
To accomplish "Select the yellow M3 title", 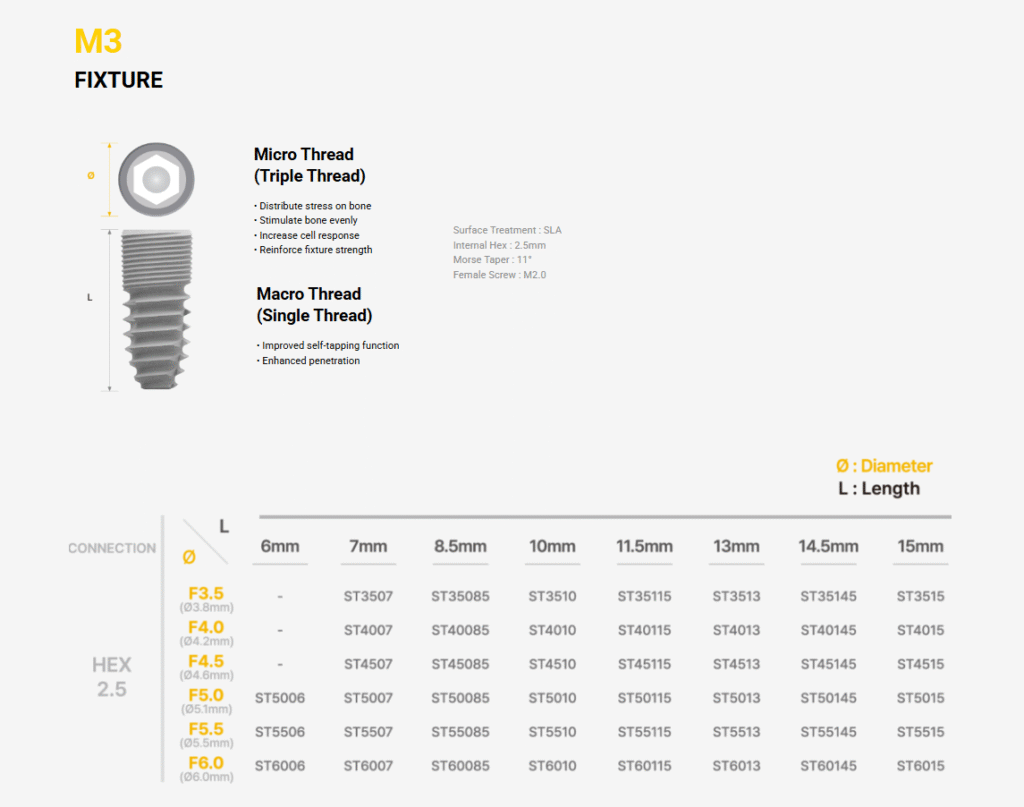I will coord(98,41).
